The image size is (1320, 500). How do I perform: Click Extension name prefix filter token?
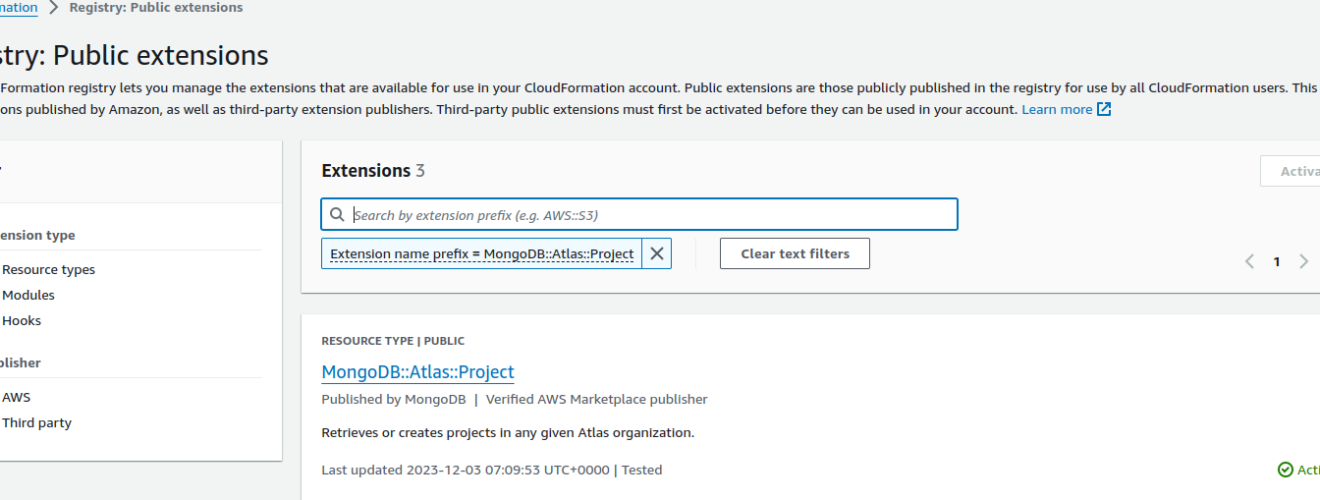(482, 254)
